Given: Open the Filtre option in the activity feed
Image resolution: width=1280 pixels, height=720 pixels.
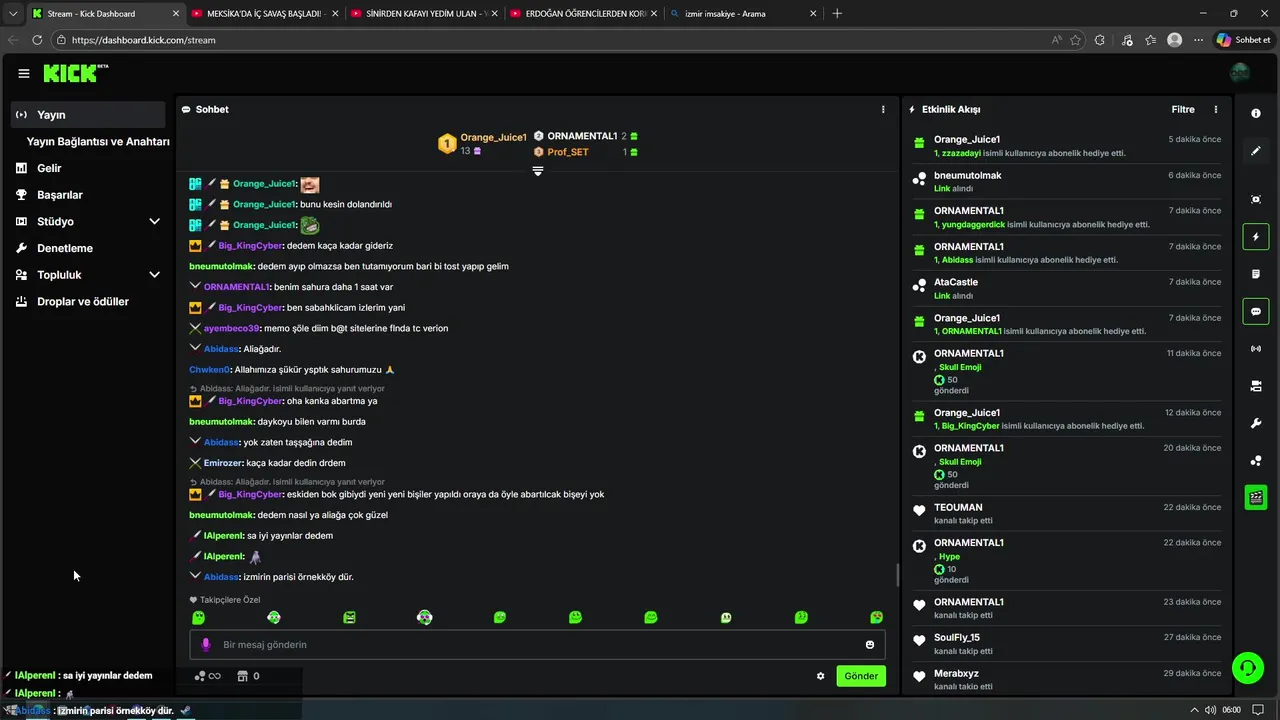Looking at the screenshot, I should point(1183,109).
